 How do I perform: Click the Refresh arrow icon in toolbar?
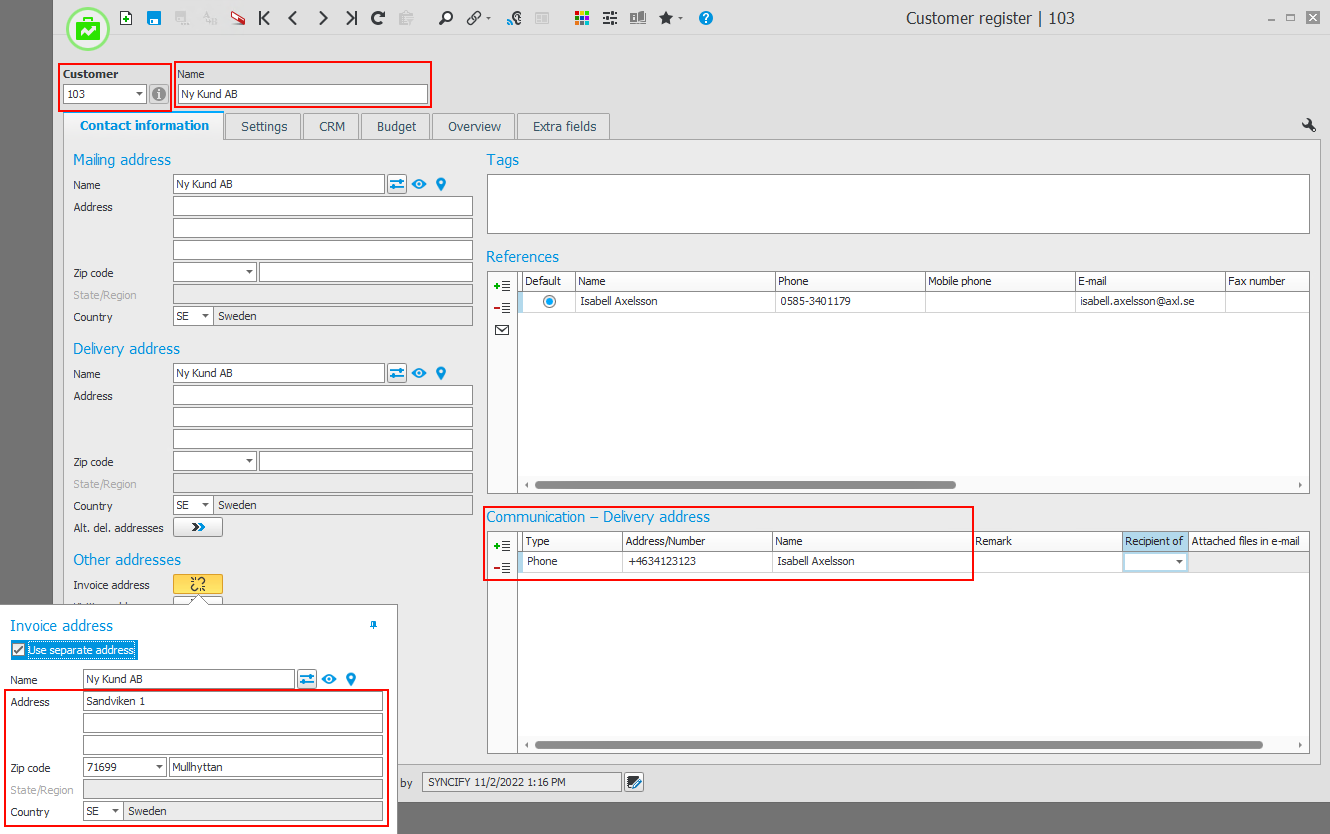(378, 18)
